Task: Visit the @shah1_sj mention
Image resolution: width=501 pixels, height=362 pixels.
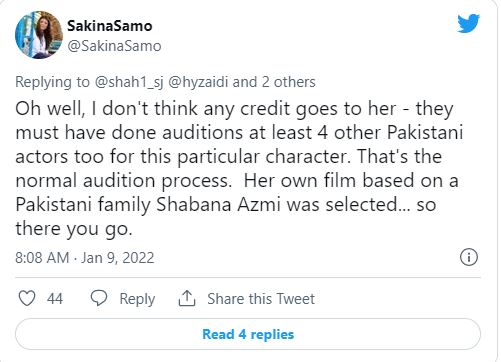Action: coord(129,82)
